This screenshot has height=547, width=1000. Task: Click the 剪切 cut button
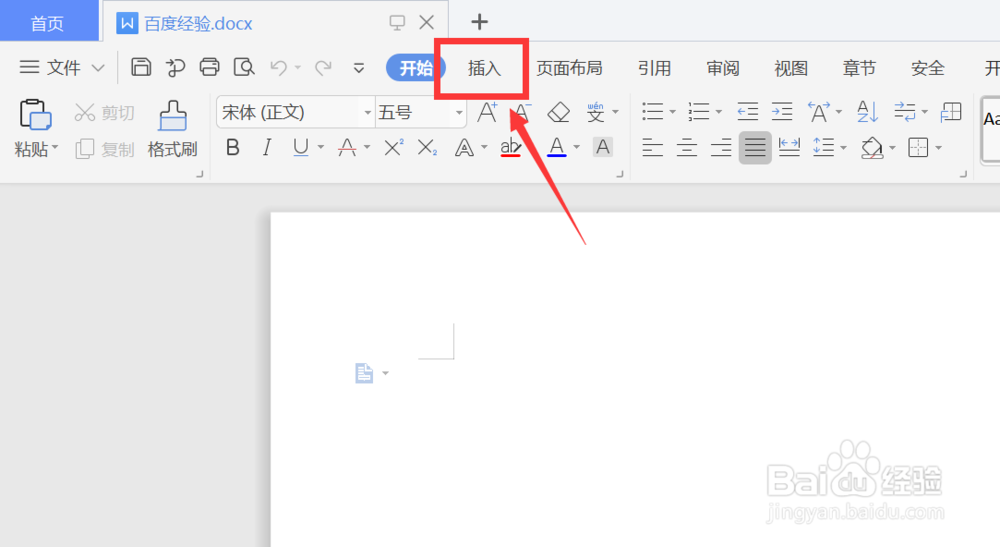[x=105, y=113]
